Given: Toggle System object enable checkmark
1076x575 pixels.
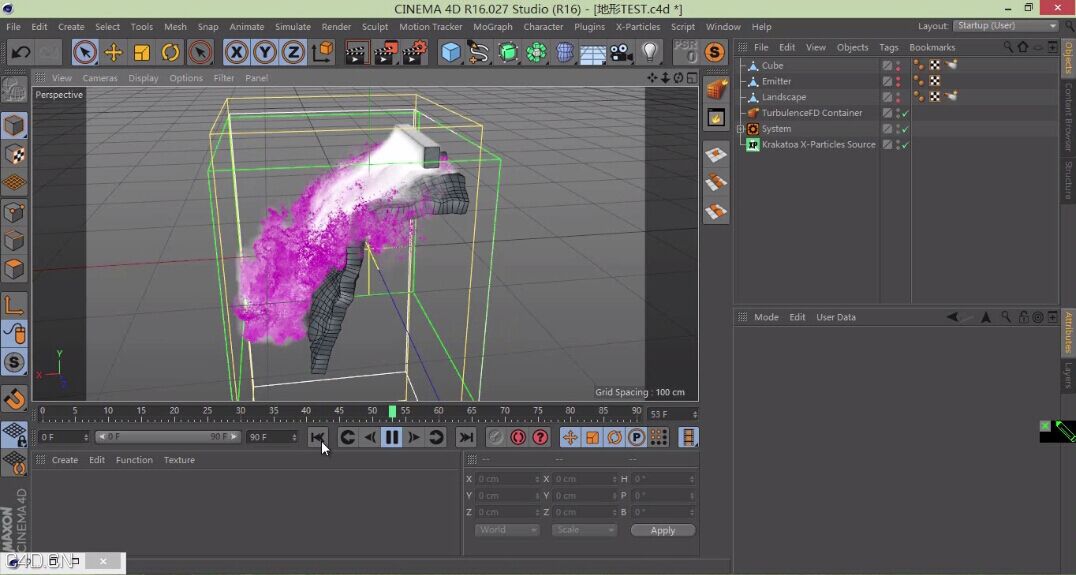Looking at the screenshot, I should (905, 129).
